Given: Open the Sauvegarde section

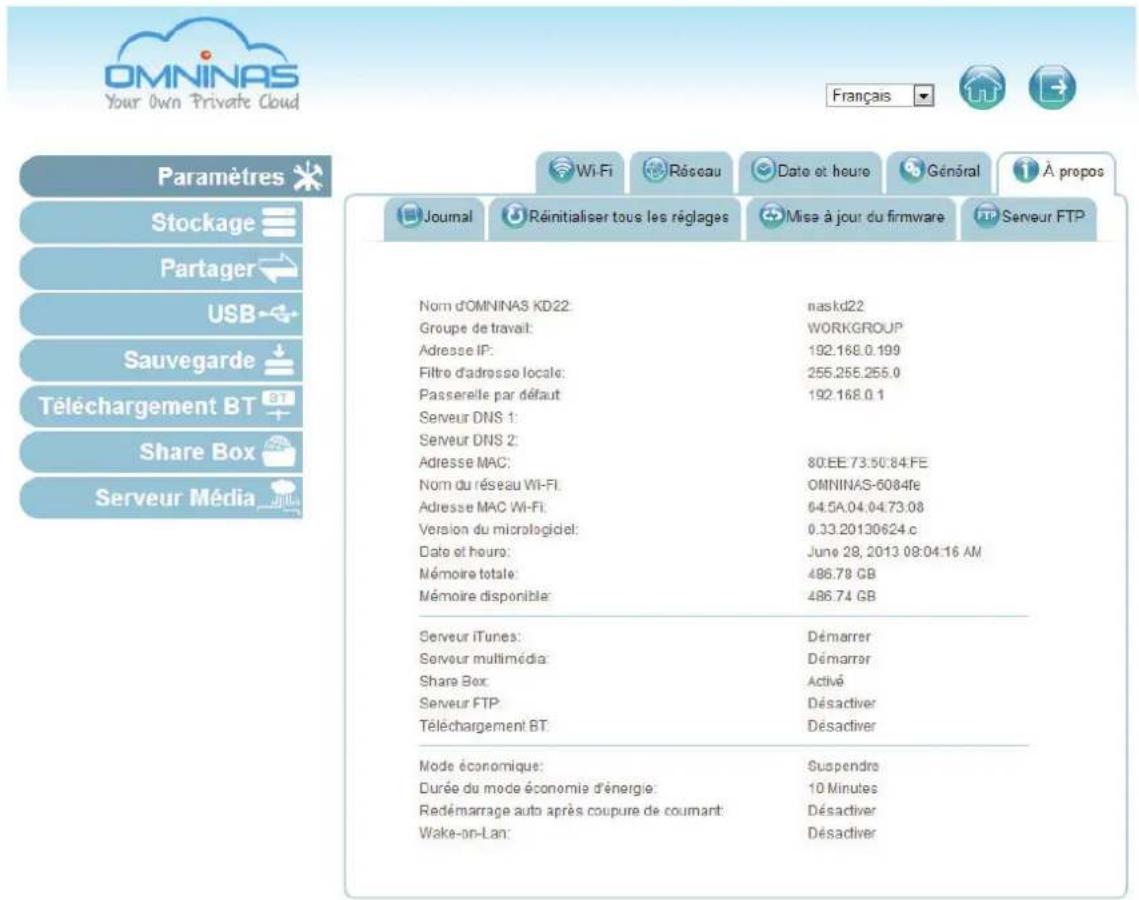Looking at the screenshot, I should tap(161, 360).
